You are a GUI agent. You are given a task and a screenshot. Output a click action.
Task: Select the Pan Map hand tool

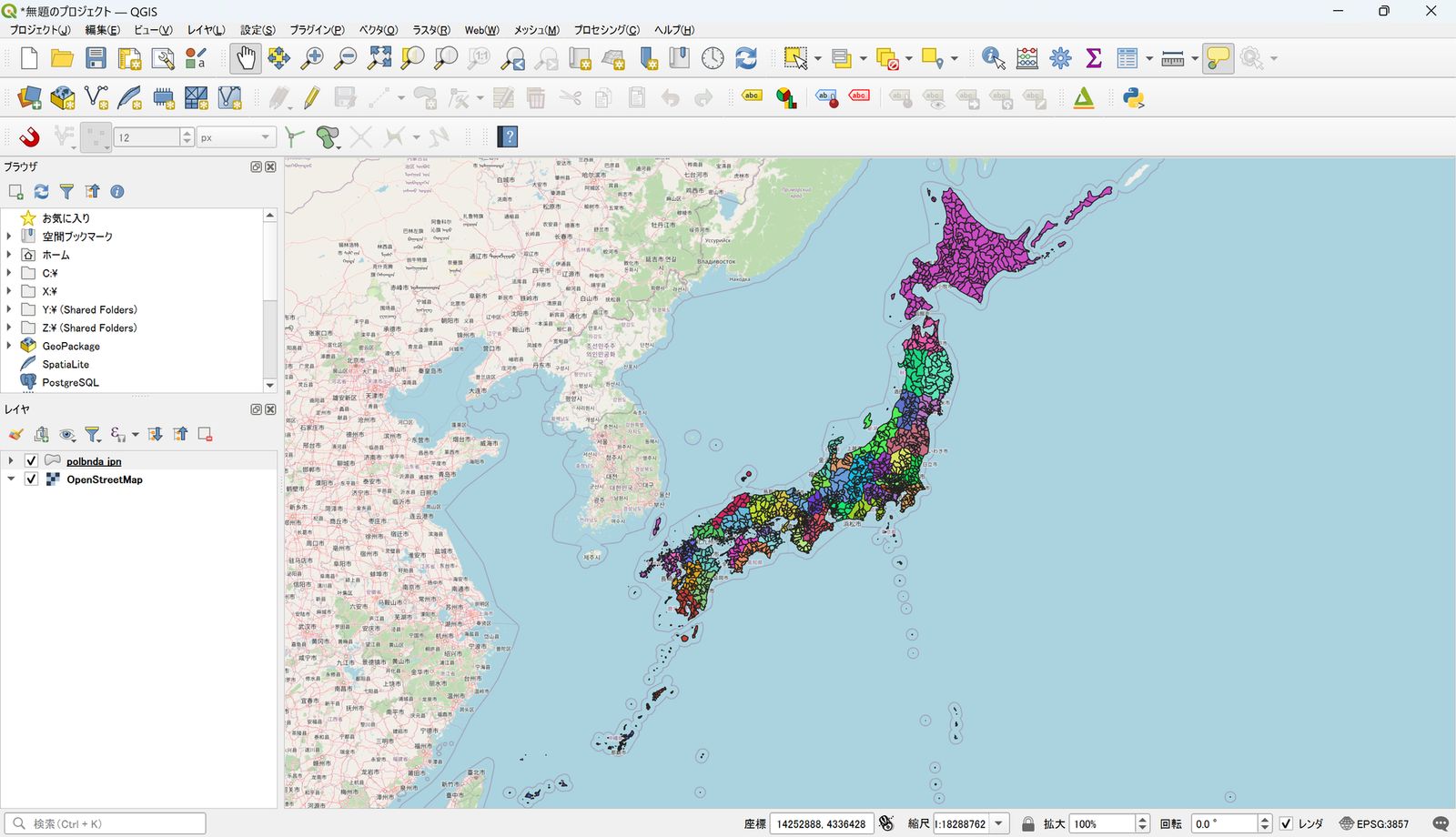(x=245, y=58)
